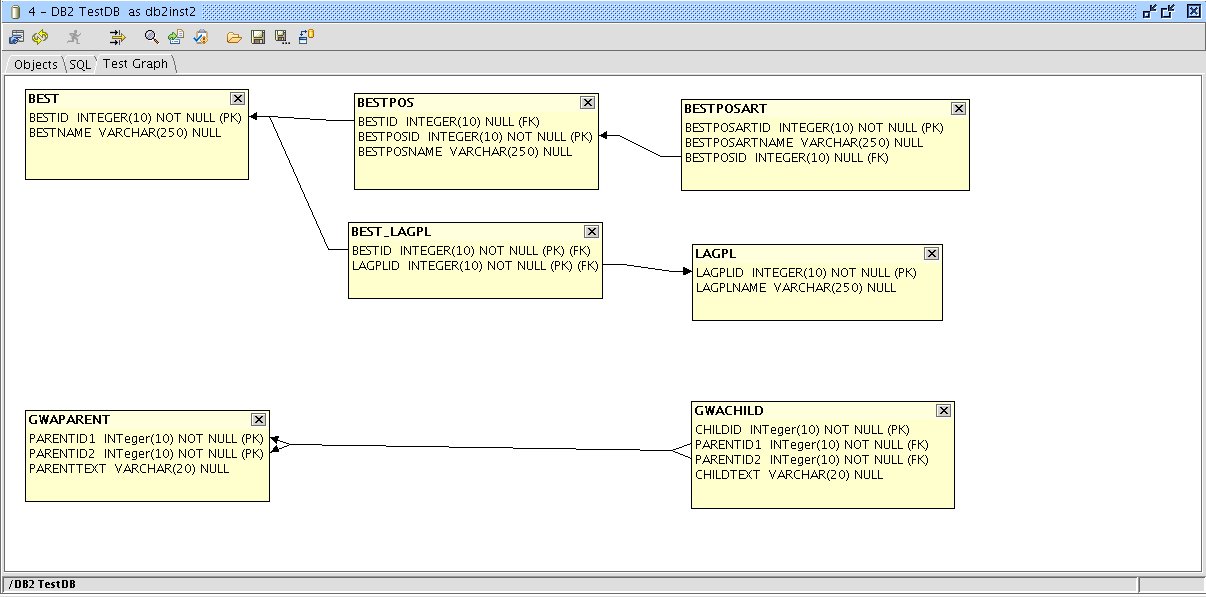The image size is (1206, 597).
Task: Close the BESTPOSART table box
Action: click(x=958, y=108)
